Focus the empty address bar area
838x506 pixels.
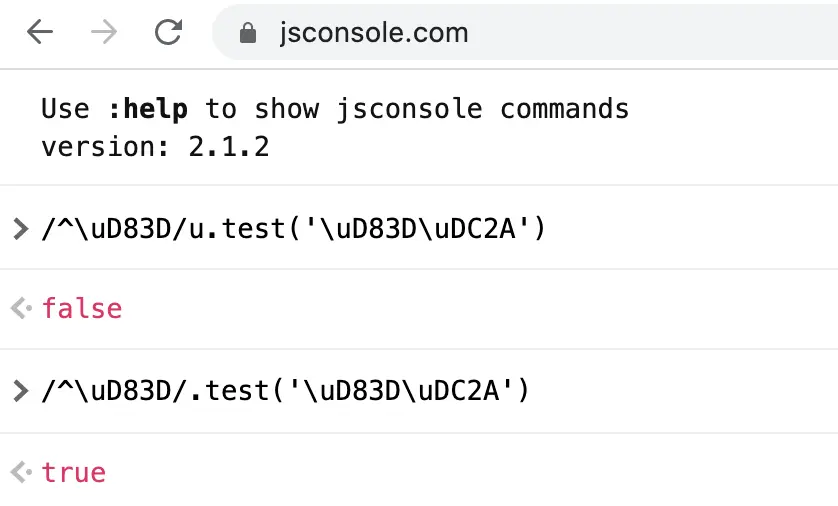(x=652, y=33)
